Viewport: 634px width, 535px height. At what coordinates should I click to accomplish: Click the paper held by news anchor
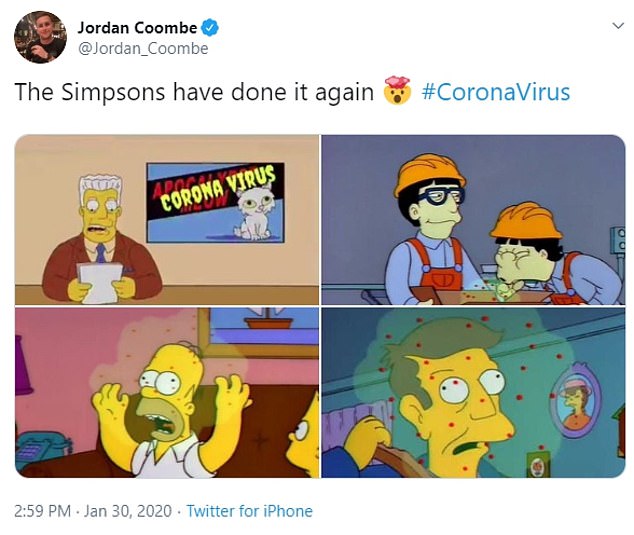pyautogui.click(x=99, y=282)
